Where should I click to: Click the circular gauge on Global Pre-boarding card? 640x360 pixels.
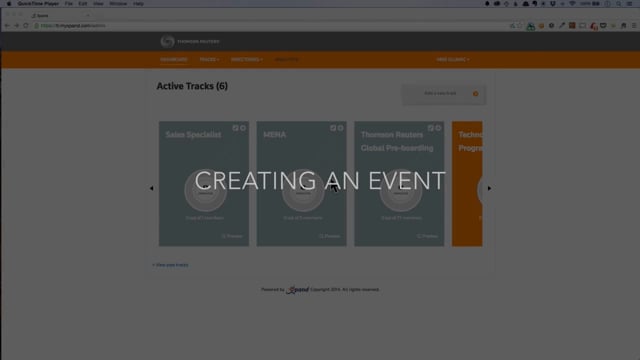pos(401,190)
